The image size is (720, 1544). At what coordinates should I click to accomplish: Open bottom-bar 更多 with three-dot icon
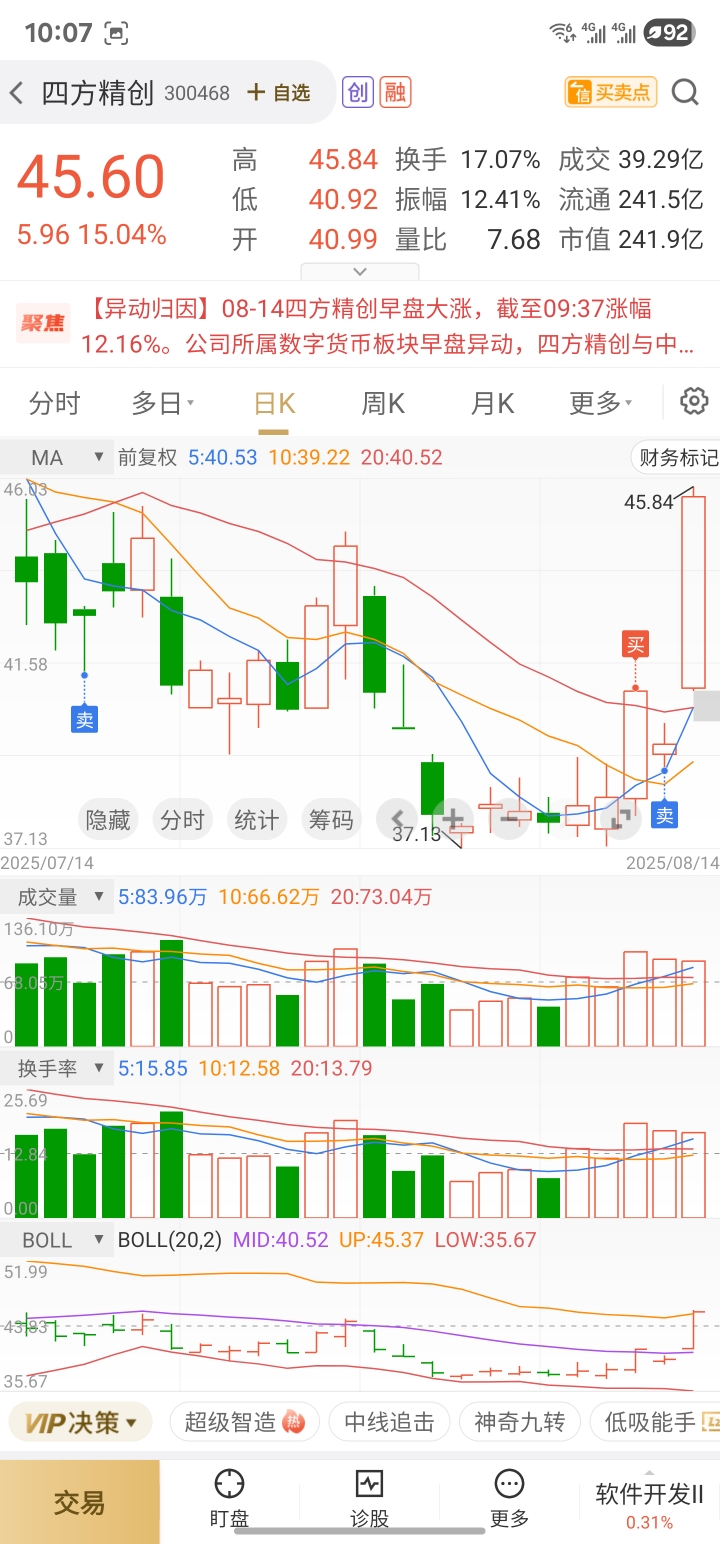[x=509, y=1500]
